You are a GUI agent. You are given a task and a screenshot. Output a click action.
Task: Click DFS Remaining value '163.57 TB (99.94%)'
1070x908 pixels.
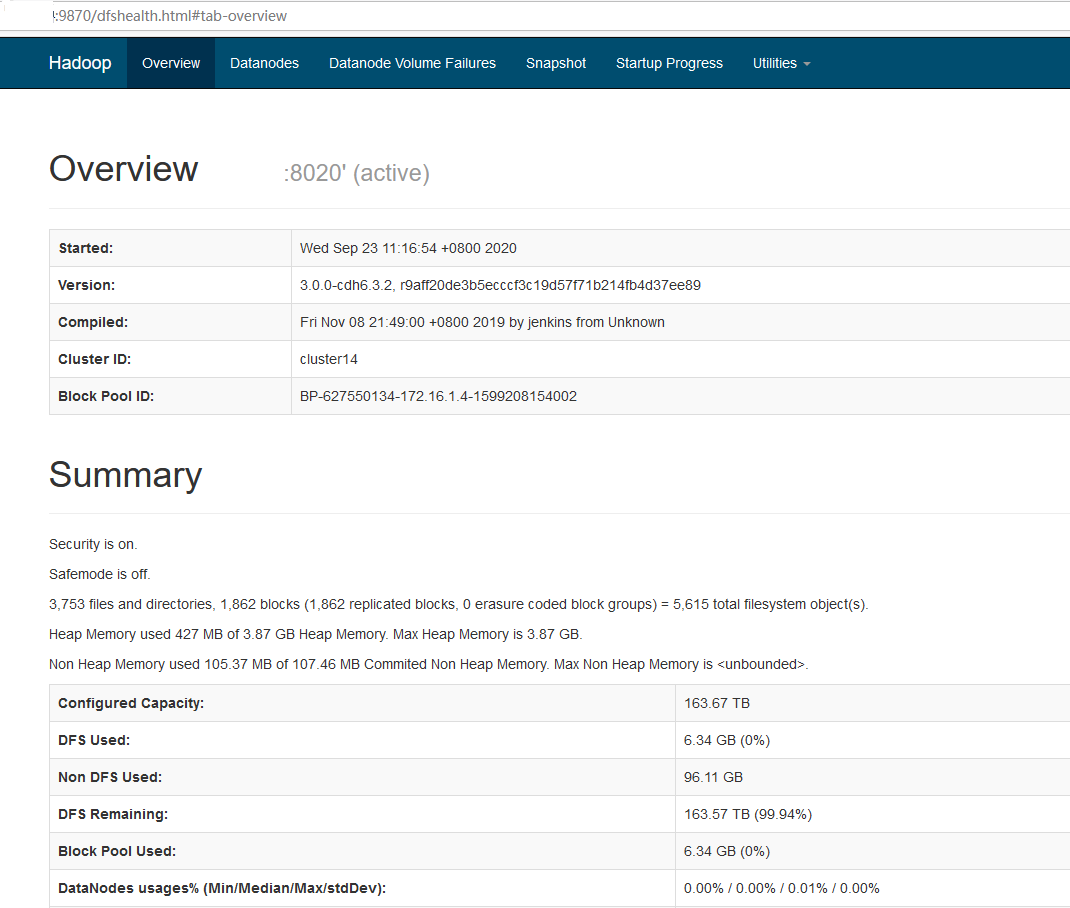pyautogui.click(x=748, y=814)
